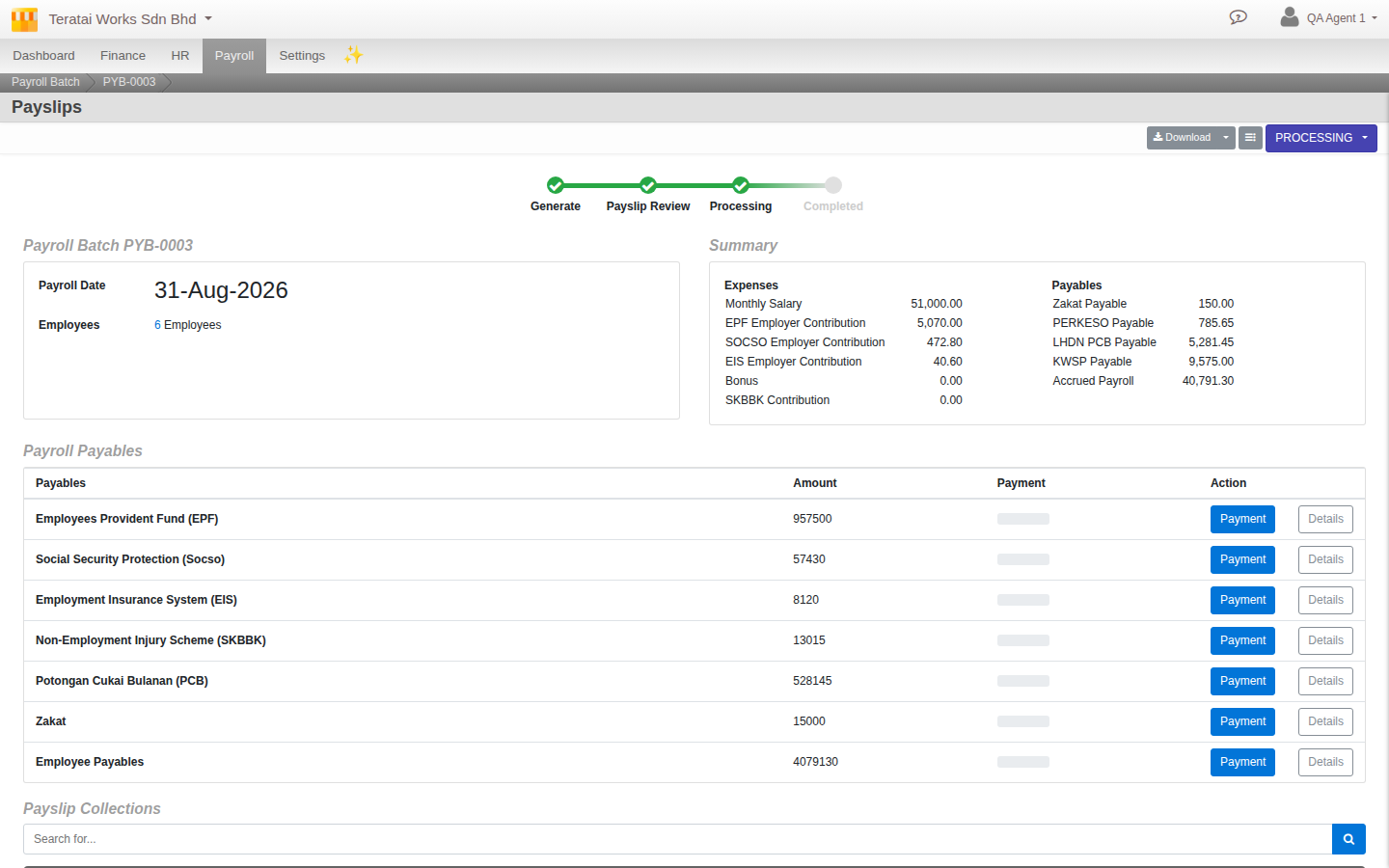Click the LHDN PCB Payable value 5,281.45
The width and height of the screenshot is (1389, 868).
pos(1211,342)
